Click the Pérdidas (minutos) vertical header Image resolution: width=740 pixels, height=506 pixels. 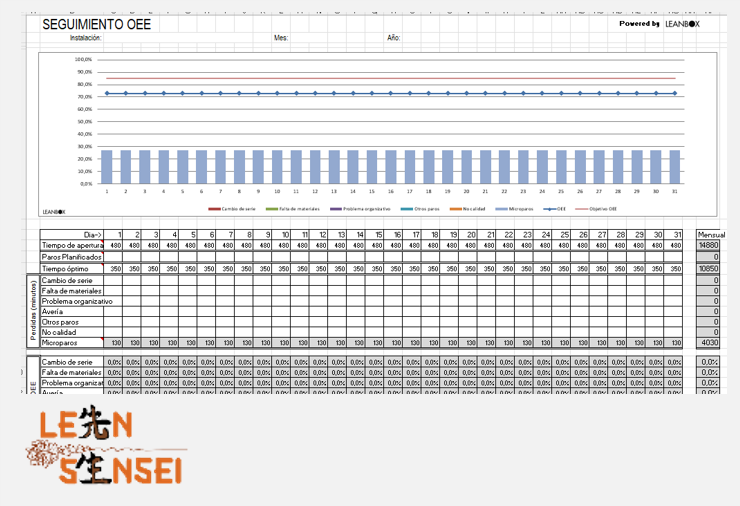pyautogui.click(x=33, y=311)
